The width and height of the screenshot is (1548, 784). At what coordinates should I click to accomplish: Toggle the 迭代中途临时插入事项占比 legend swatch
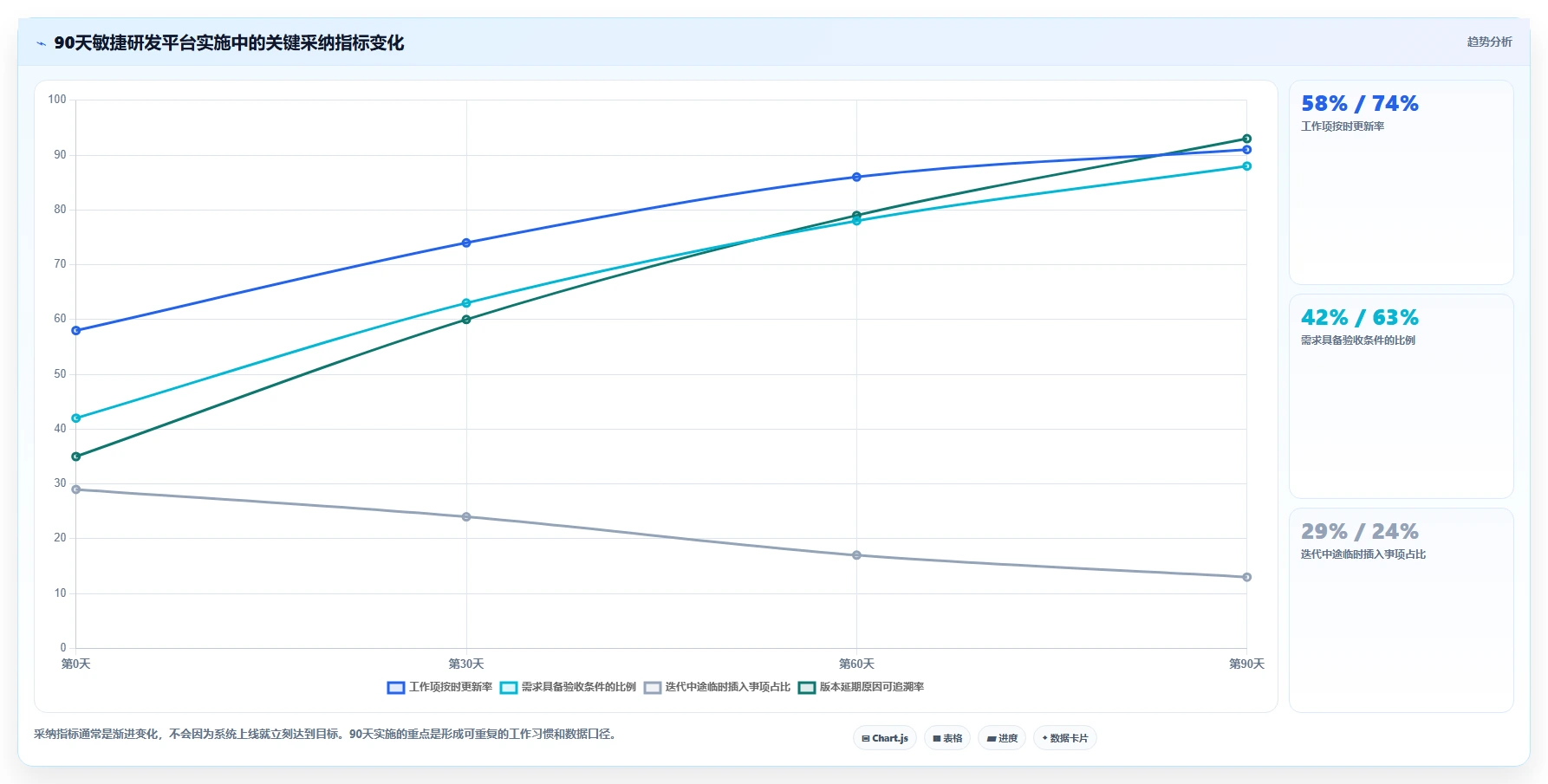(x=653, y=688)
